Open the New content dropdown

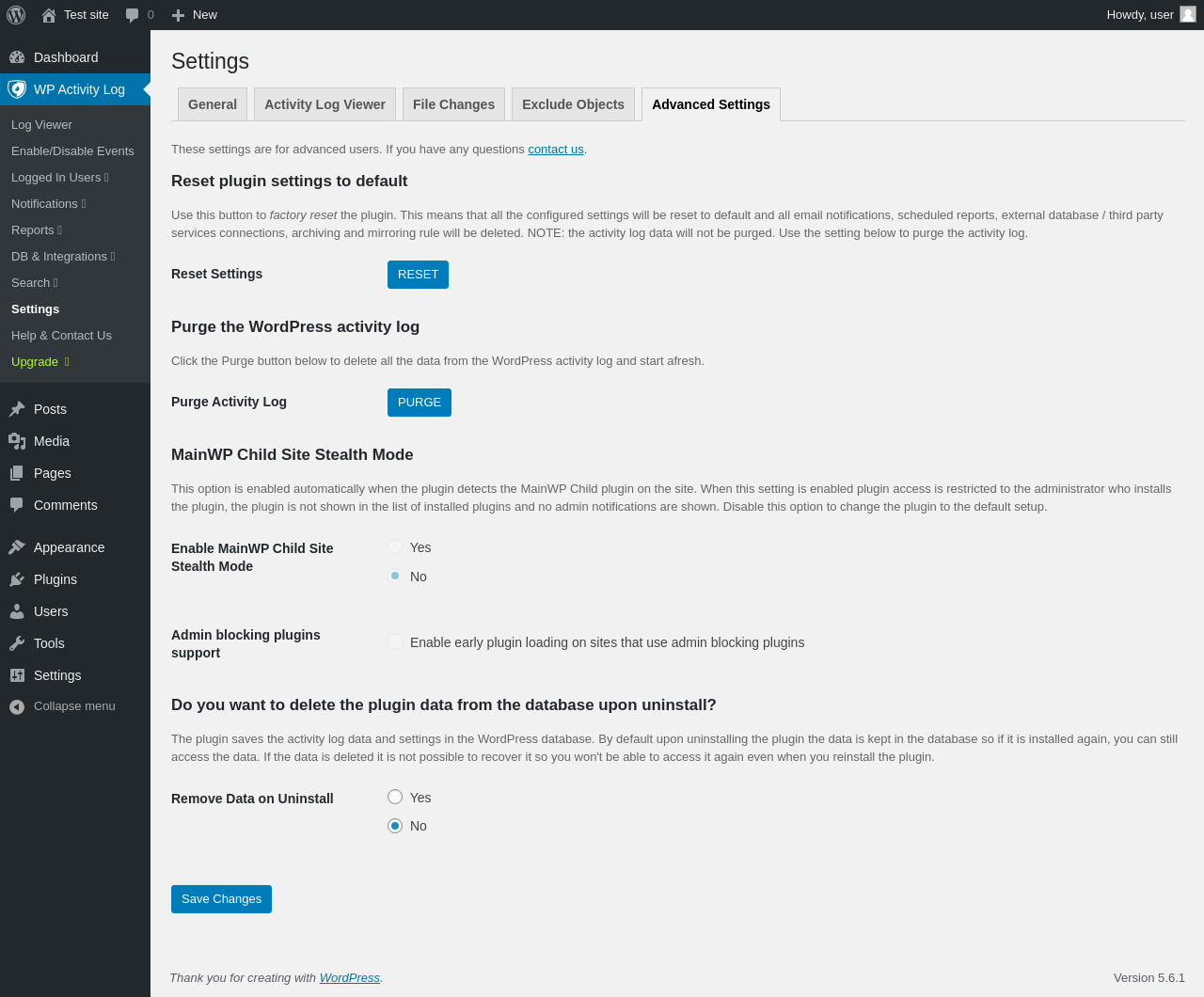(195, 15)
